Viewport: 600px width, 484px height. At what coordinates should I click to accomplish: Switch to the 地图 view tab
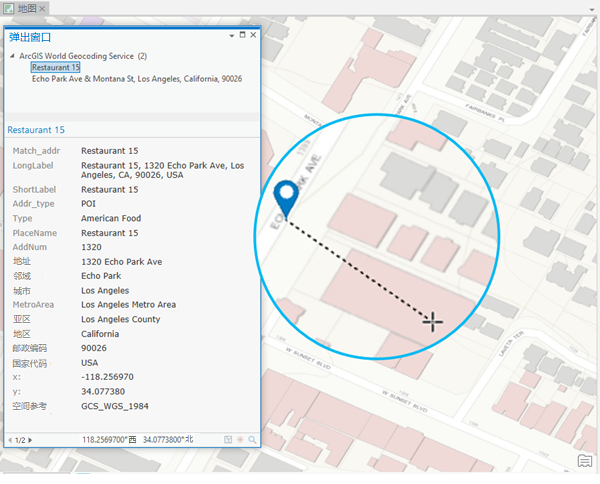tap(27, 8)
